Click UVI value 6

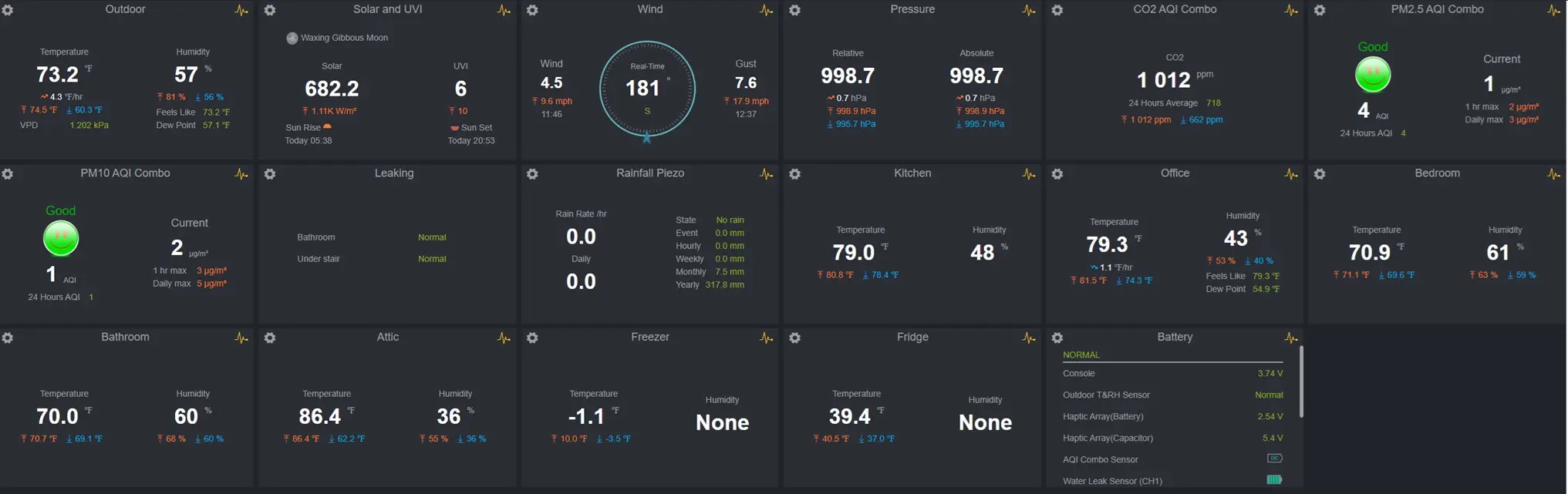[460, 89]
